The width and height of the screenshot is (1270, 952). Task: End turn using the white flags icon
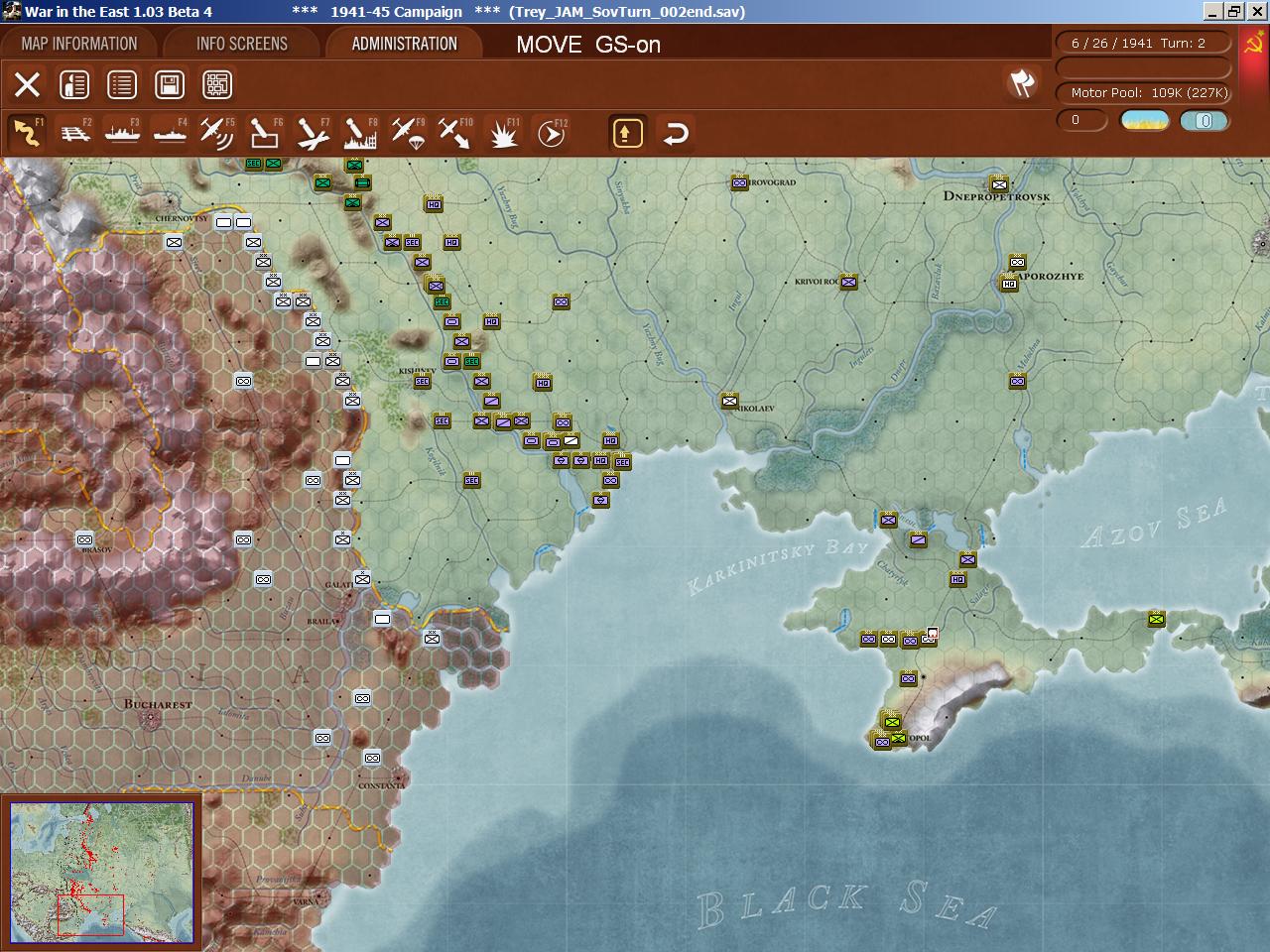(1022, 83)
